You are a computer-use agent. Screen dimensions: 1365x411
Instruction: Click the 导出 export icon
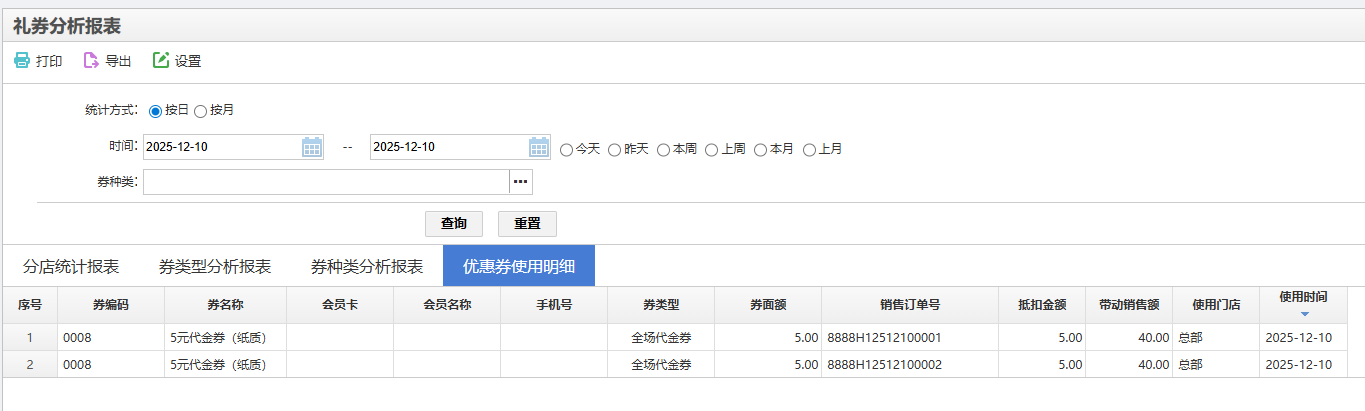[91, 61]
